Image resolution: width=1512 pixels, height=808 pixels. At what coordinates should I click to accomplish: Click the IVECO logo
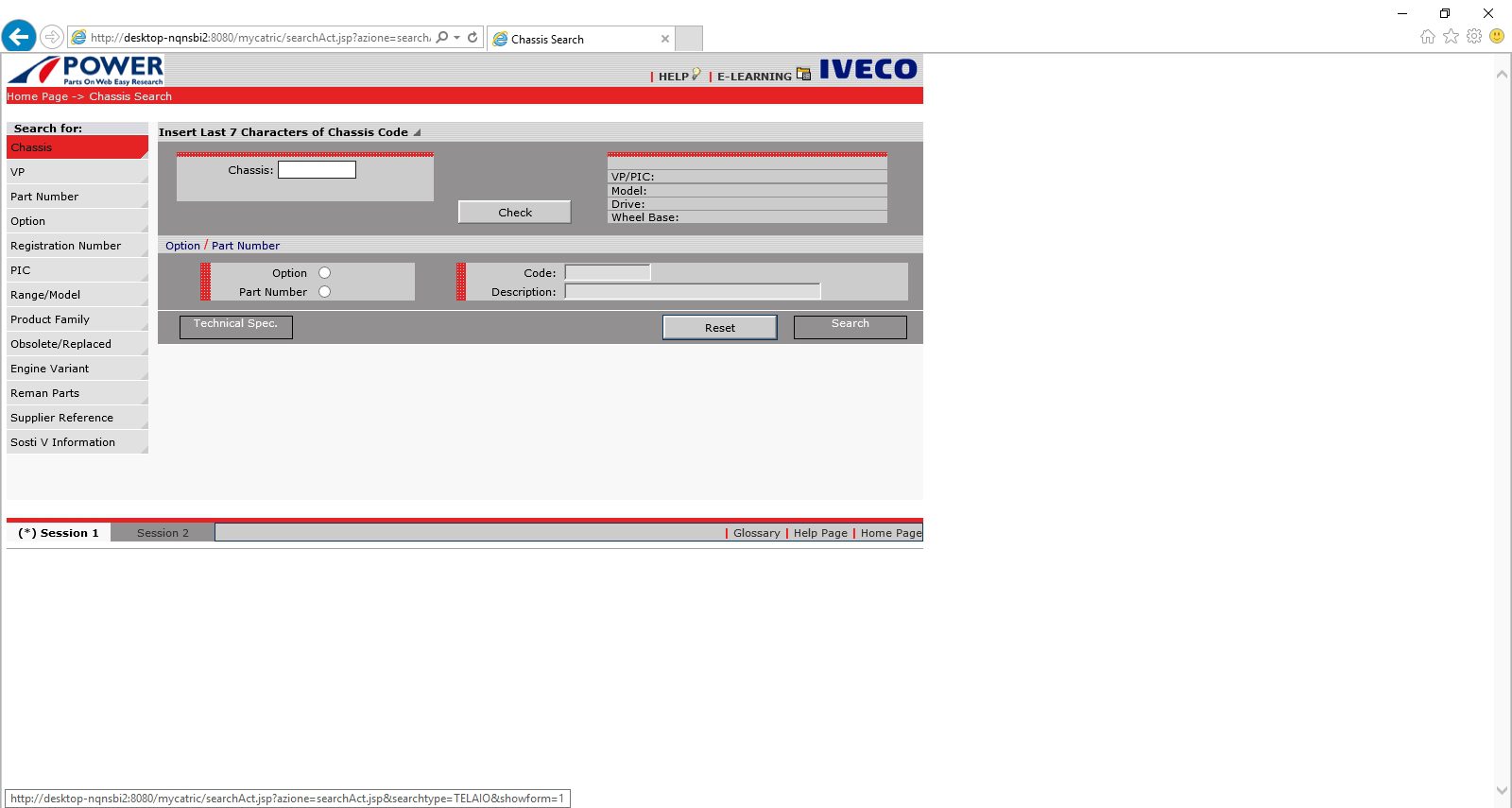[868, 69]
